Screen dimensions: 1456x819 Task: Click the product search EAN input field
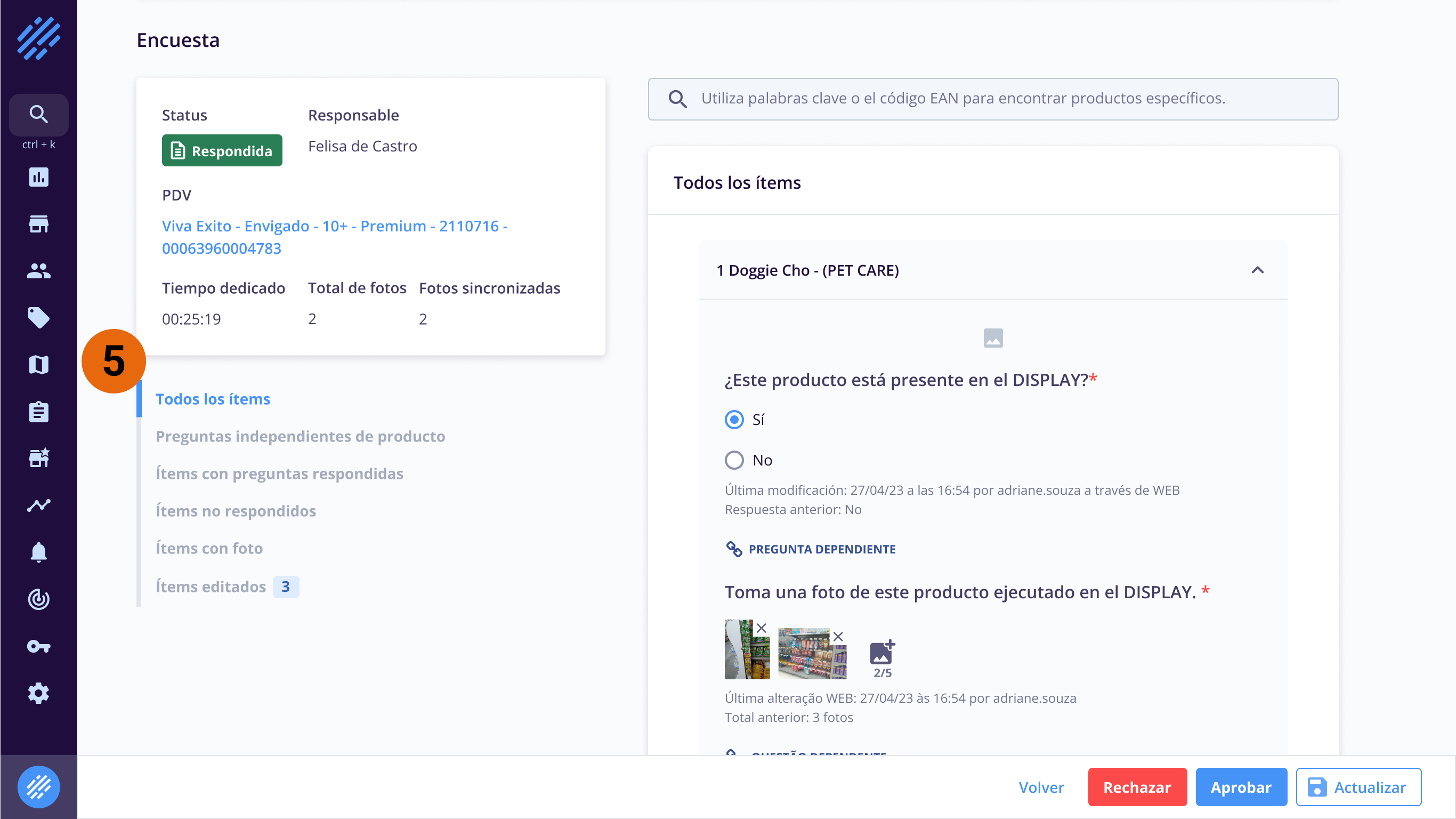pos(992,99)
